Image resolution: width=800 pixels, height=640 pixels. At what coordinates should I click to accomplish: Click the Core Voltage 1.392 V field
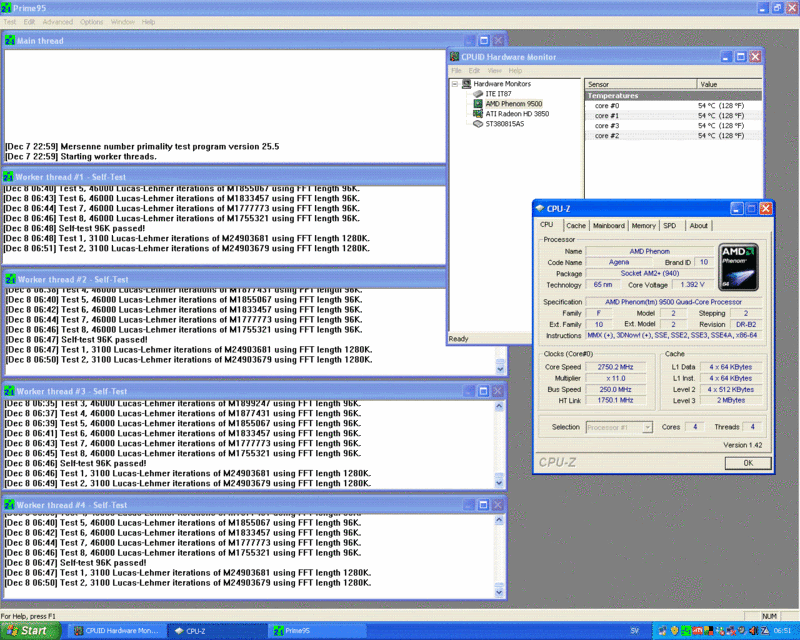tap(692, 285)
